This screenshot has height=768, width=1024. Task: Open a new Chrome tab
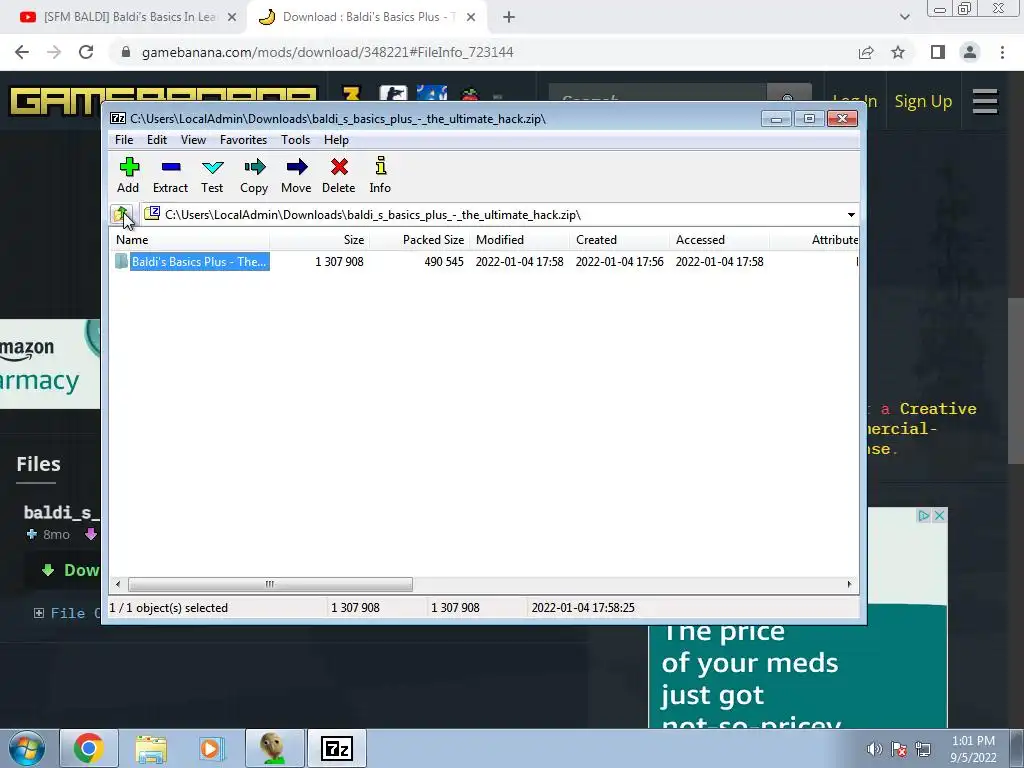[x=509, y=17]
